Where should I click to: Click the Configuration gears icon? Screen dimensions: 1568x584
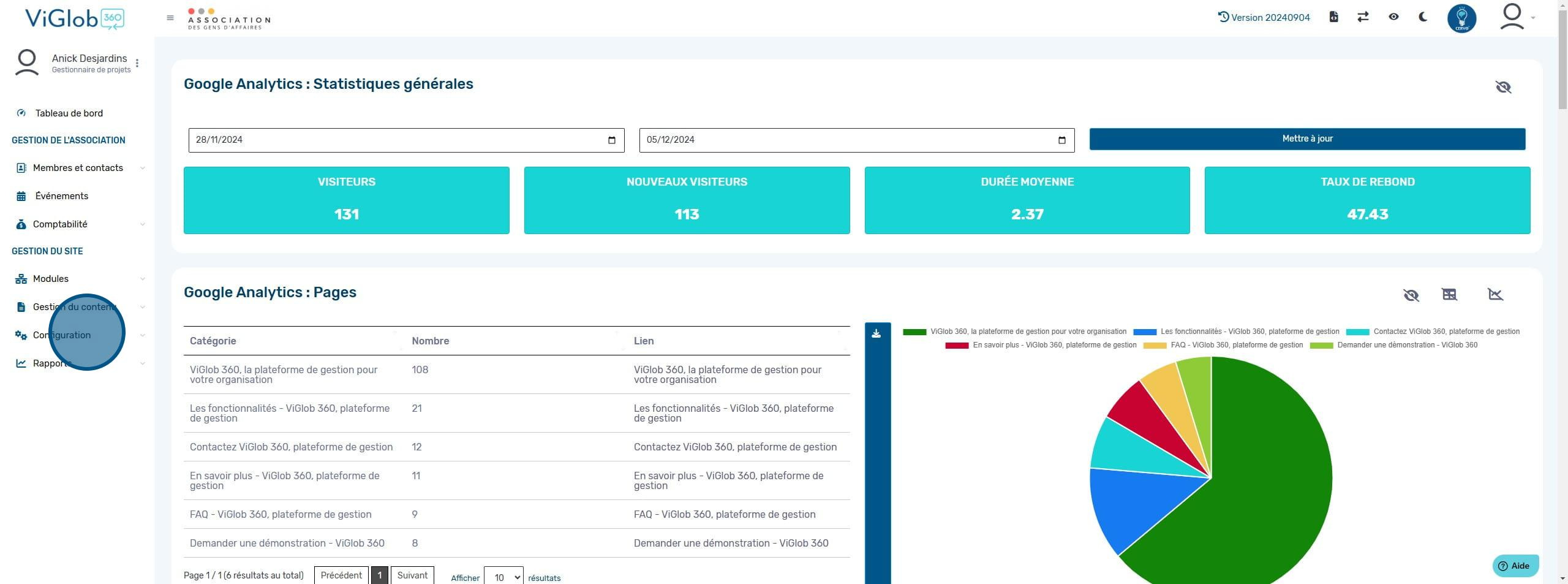point(21,335)
